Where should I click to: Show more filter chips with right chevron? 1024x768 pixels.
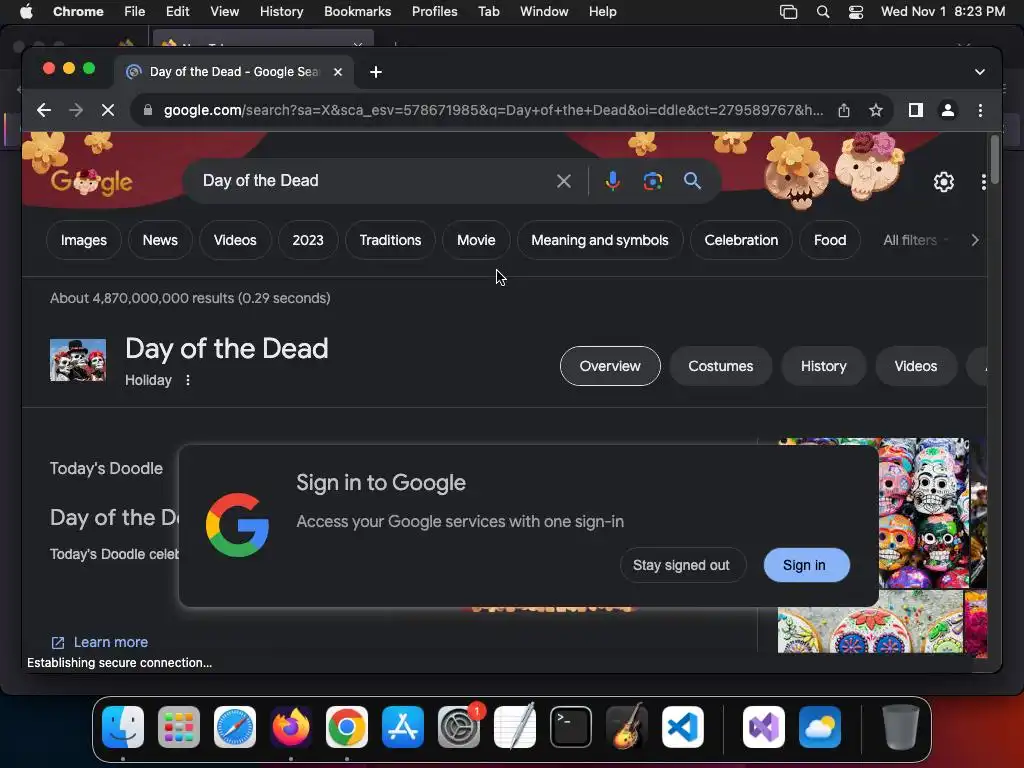point(975,240)
